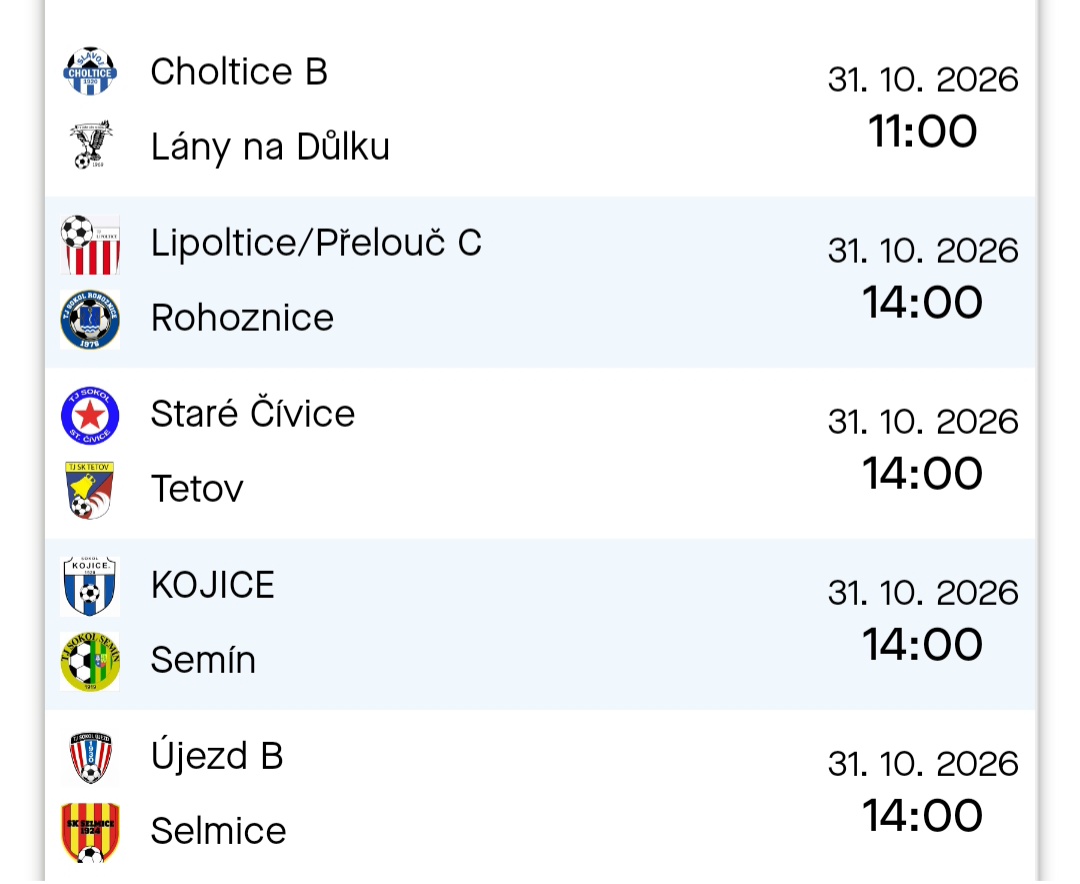
Task: Go to the Rohoznice team page
Action: tap(242, 318)
